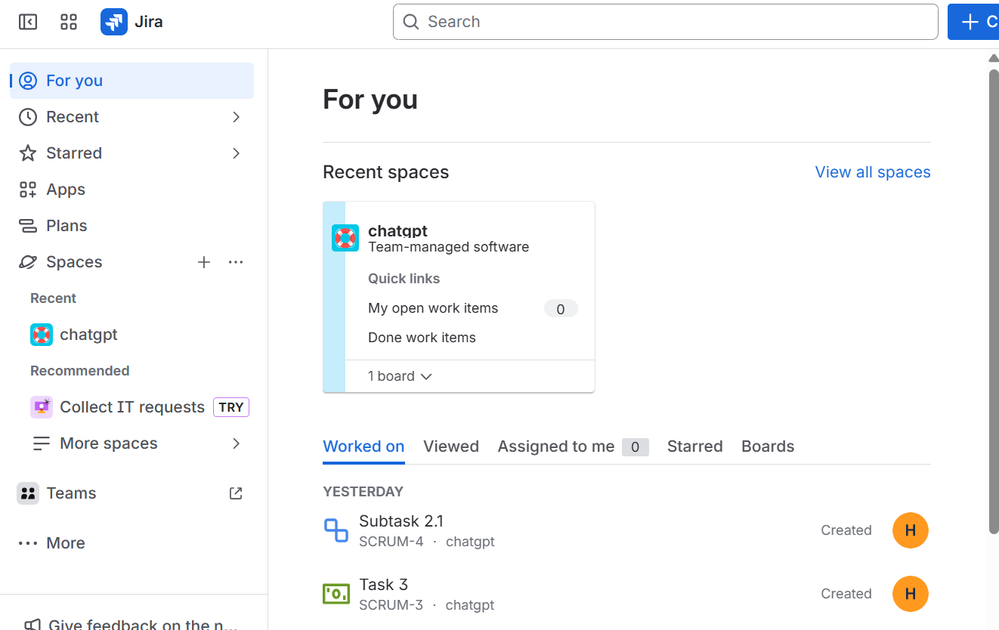Image resolution: width=999 pixels, height=630 pixels.
Task: Click the Jira logo
Action: click(112, 21)
